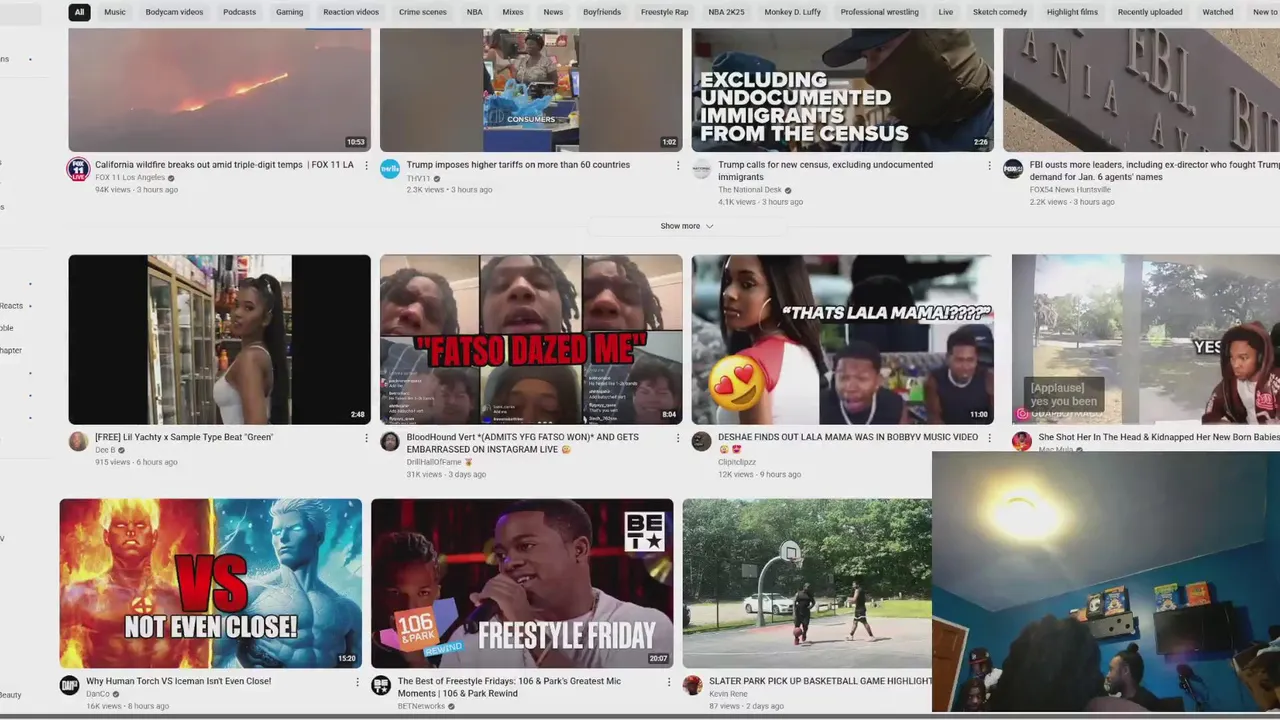1280x720 pixels.
Task: Open The Best of Freestyle Fridays title
Action: tap(509, 687)
